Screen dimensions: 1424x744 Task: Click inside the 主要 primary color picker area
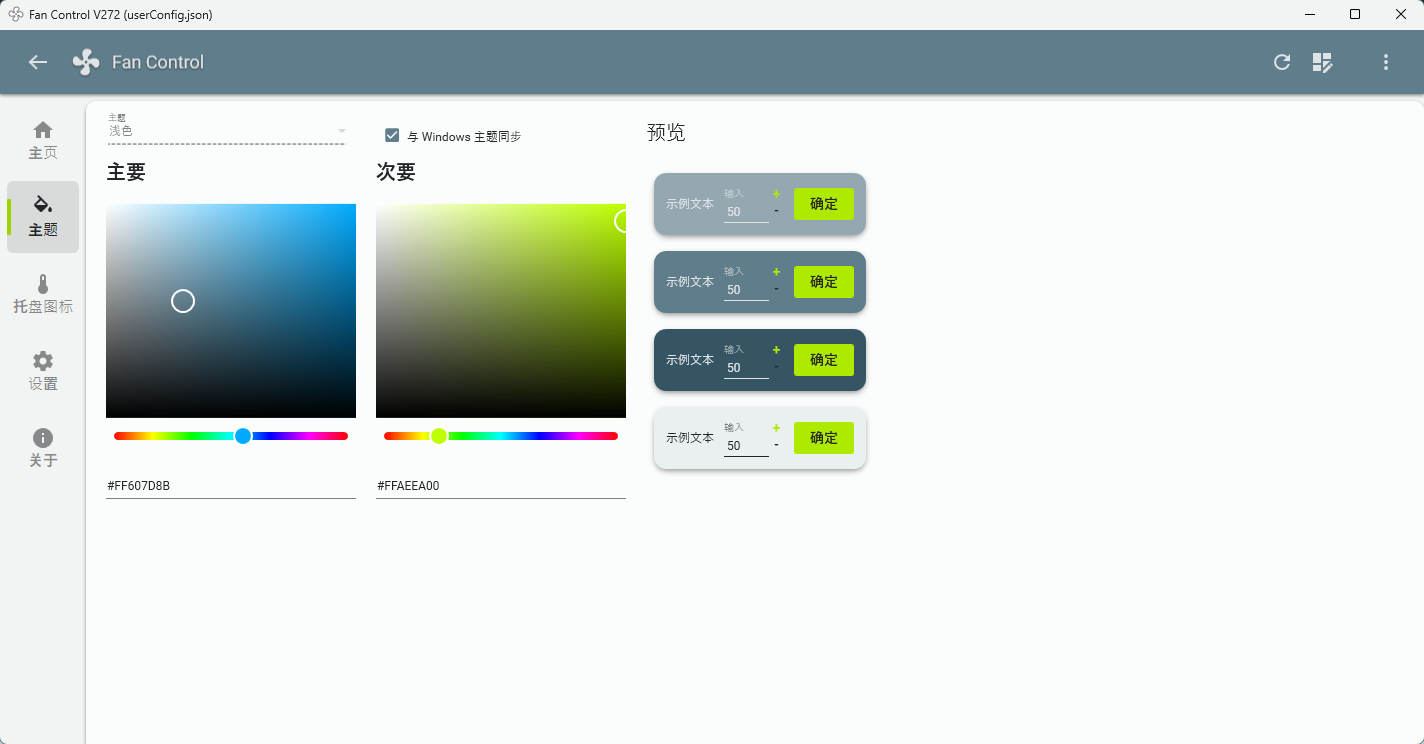click(231, 311)
